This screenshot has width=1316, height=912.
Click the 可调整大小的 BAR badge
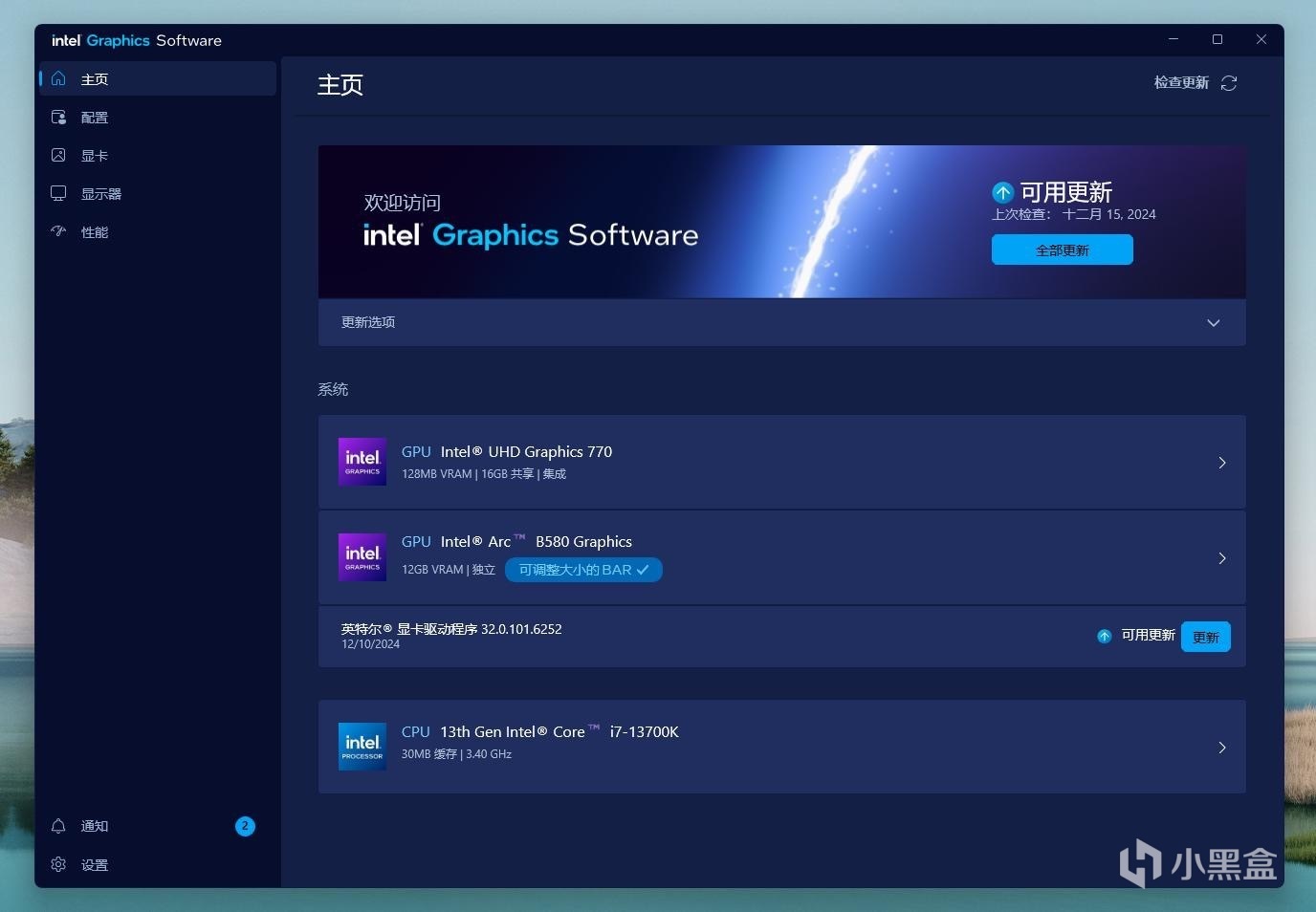(x=583, y=570)
